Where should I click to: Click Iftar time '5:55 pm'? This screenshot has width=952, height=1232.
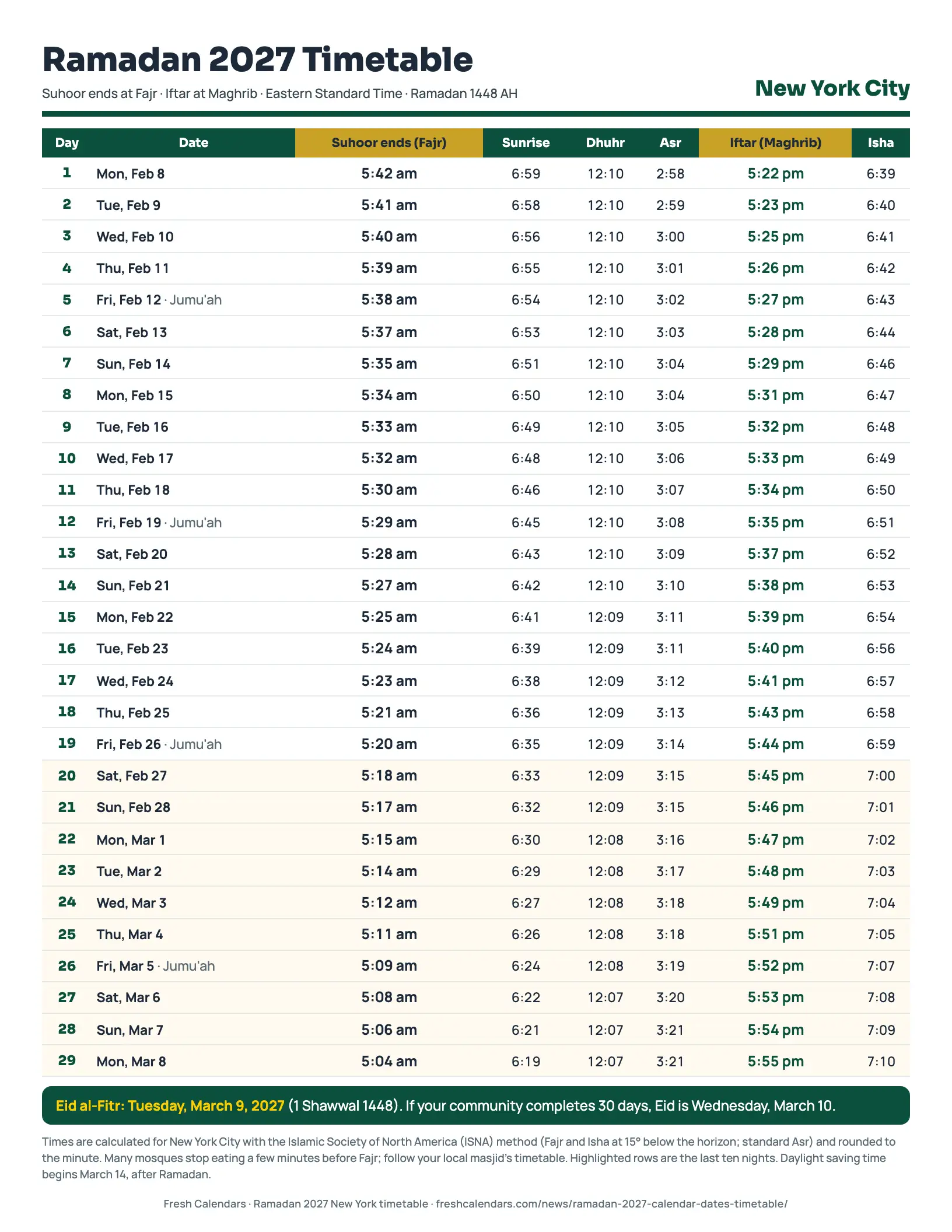click(775, 1062)
